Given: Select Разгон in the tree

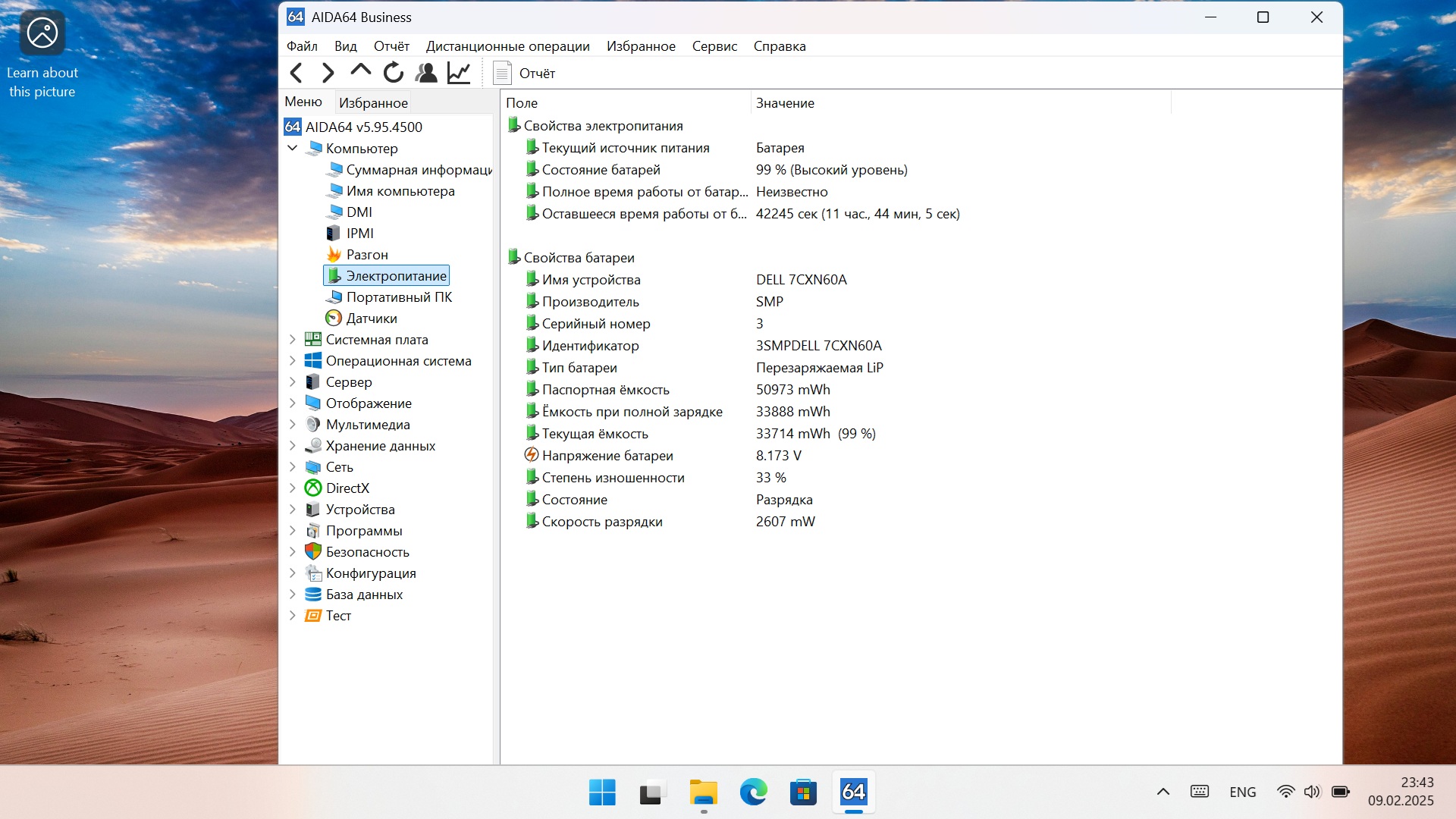Looking at the screenshot, I should click(x=357, y=255).
